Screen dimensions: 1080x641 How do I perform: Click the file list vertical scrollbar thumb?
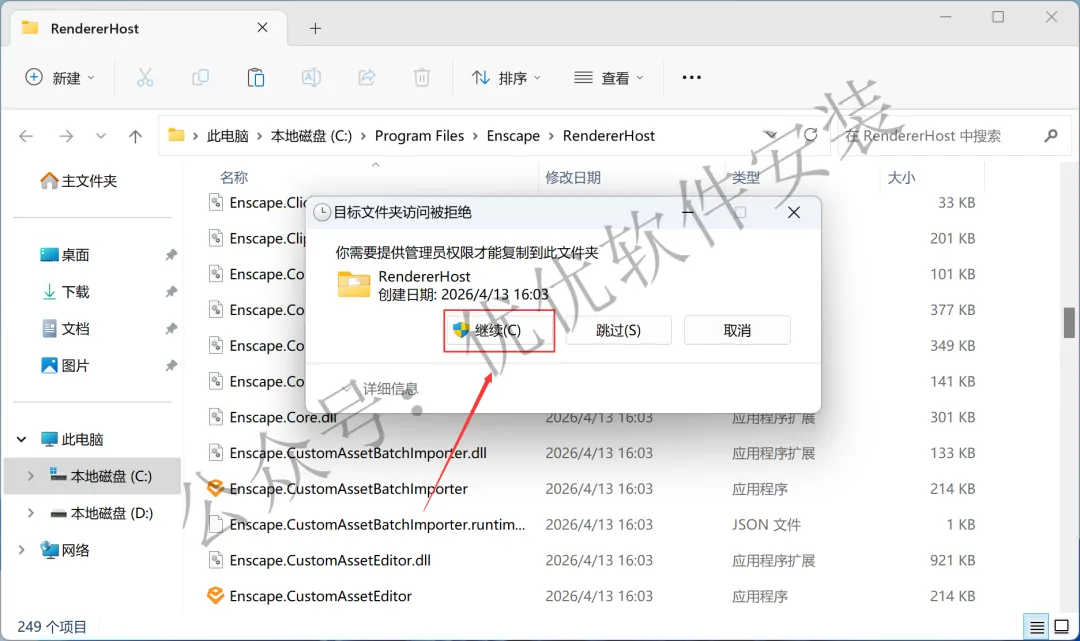tap(1069, 322)
